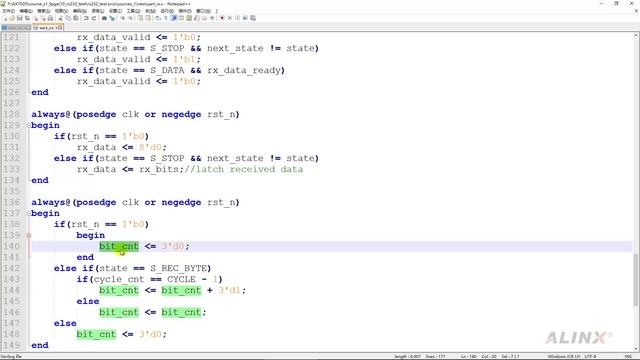This screenshot has height=360, width=640.
Task: Click the Stop Recording macro icon
Action: coord(229,18)
